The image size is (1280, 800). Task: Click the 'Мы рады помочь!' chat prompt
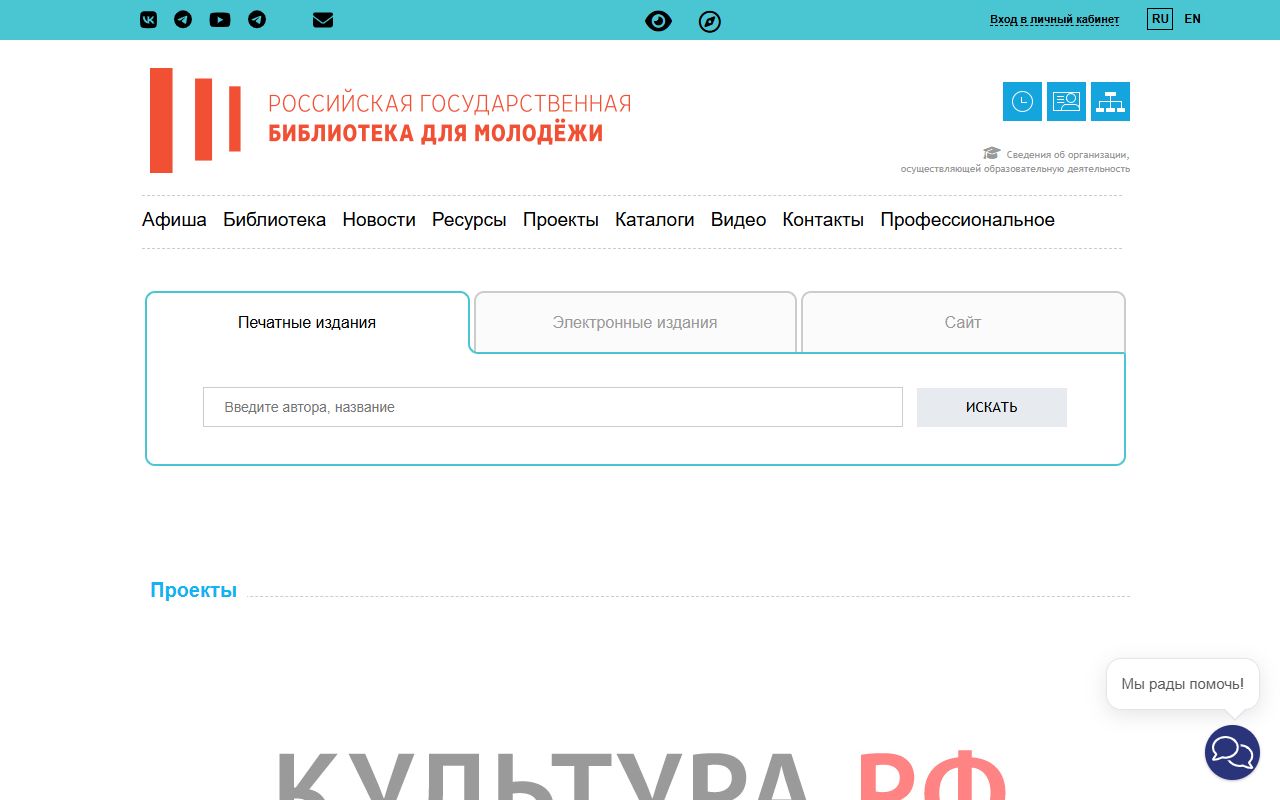coord(1183,684)
